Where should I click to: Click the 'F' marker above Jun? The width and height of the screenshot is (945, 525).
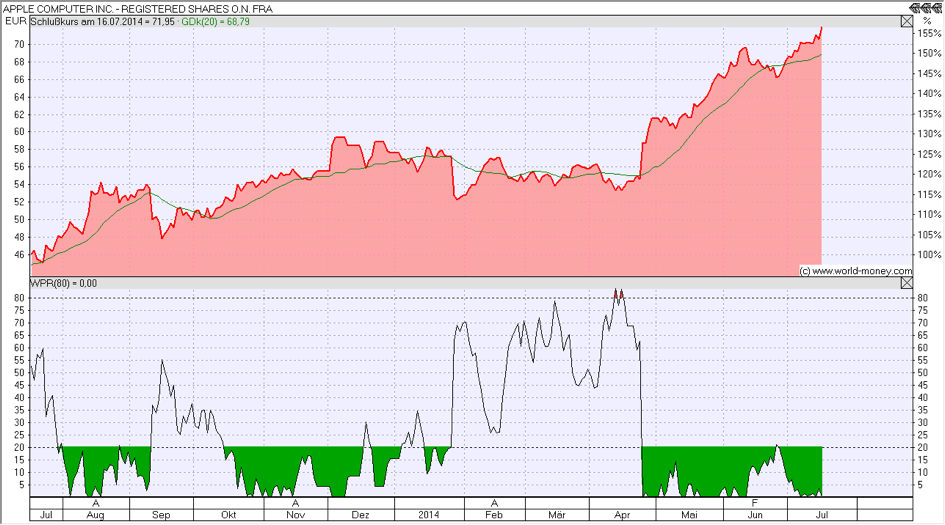point(755,503)
